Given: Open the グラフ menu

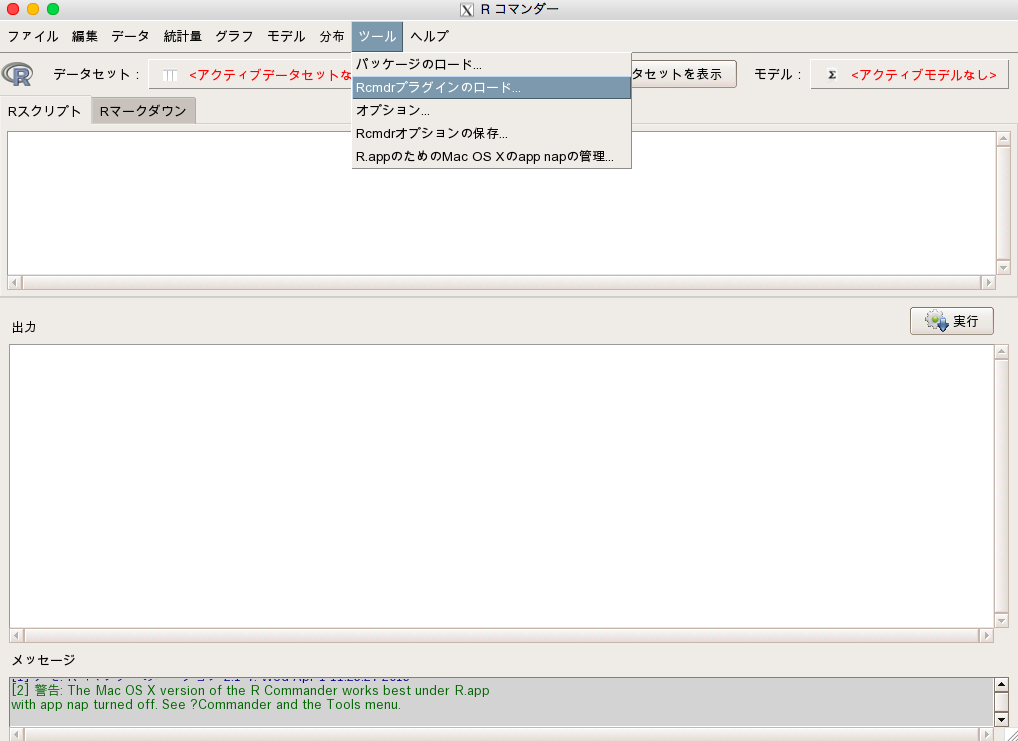Looking at the screenshot, I should pos(234,36).
